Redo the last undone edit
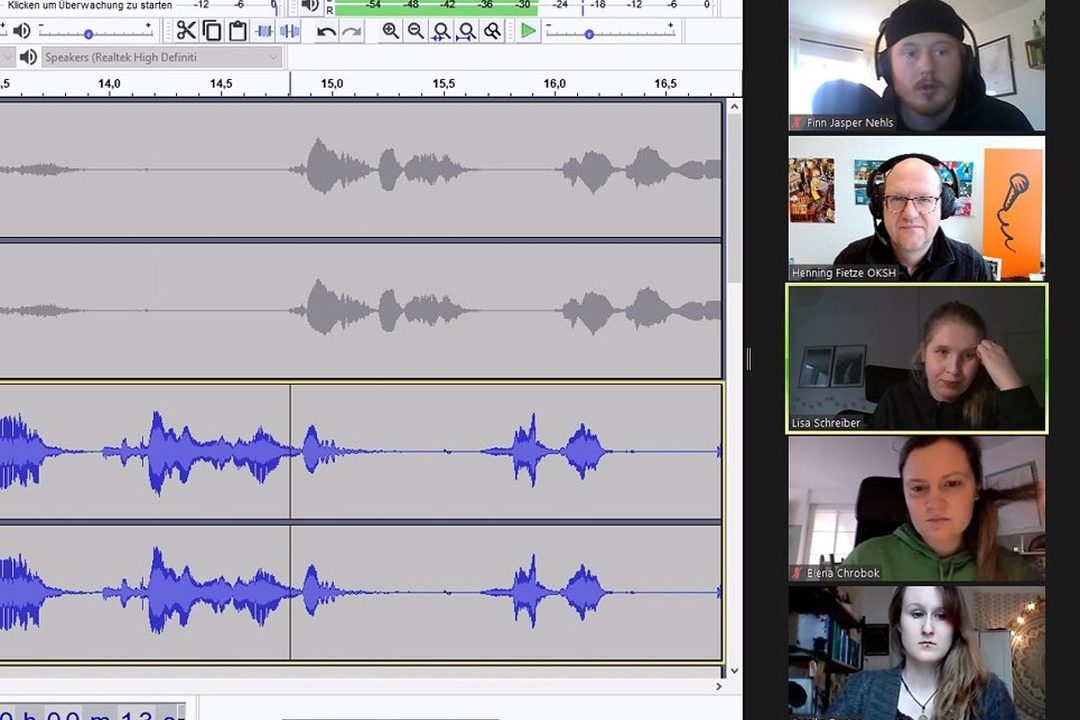The height and width of the screenshot is (720, 1080). coord(352,31)
